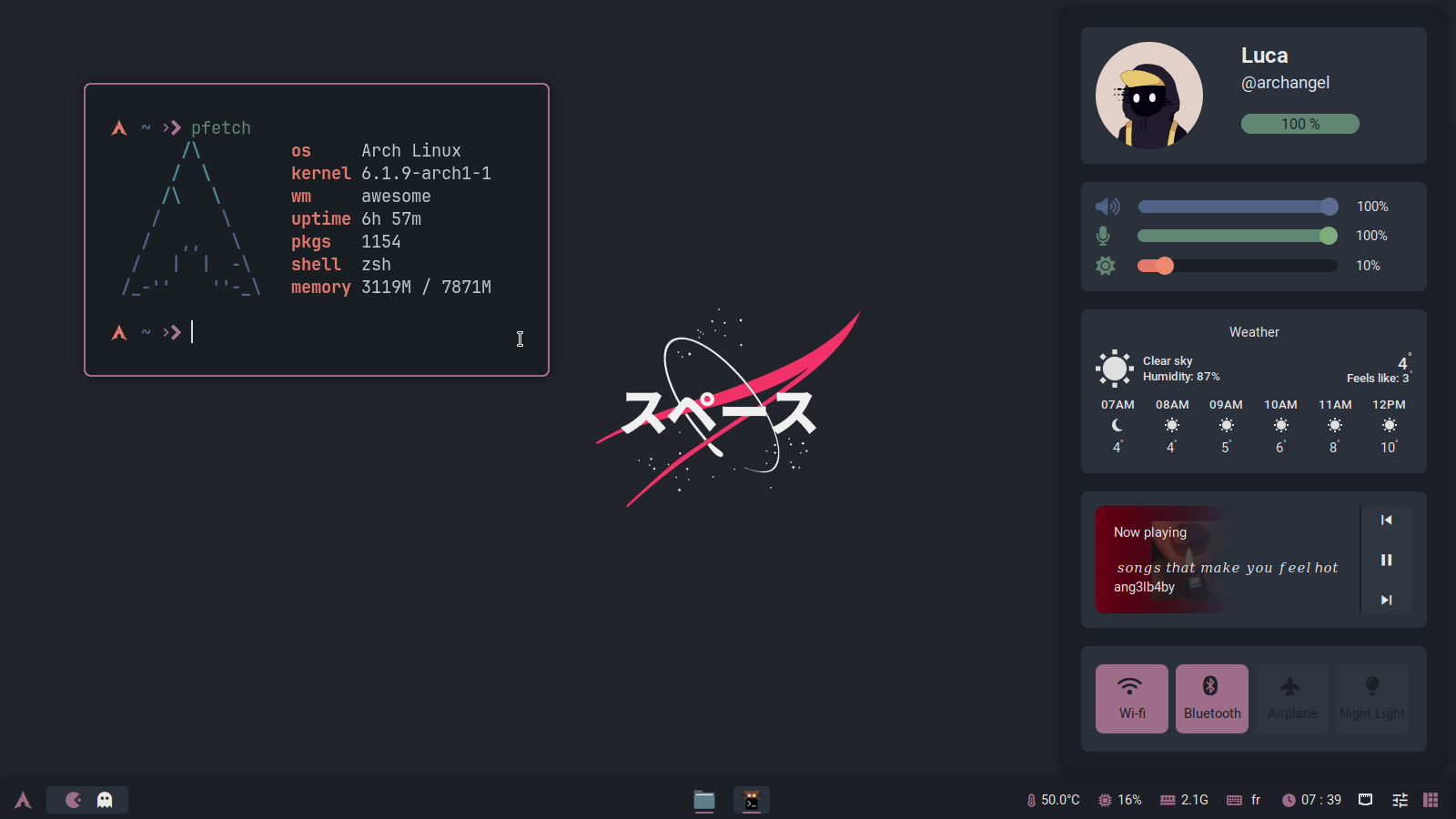The width and height of the screenshot is (1456, 819).
Task: Click the uptime value 6h 57m
Action: [x=391, y=219]
